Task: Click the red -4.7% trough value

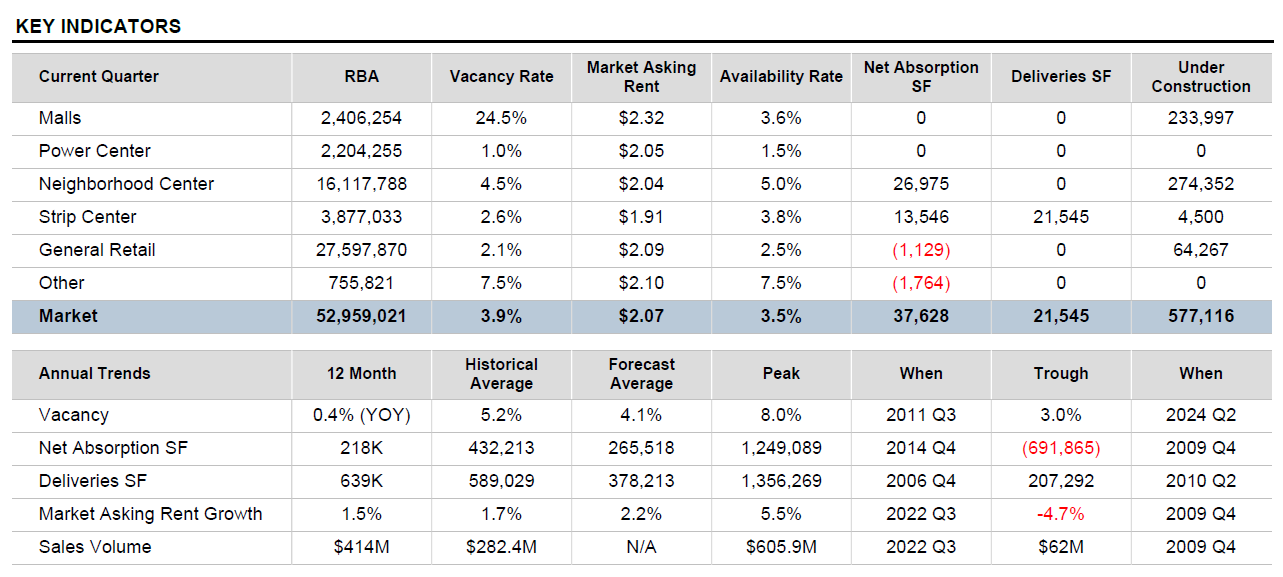Action: (x=1060, y=514)
